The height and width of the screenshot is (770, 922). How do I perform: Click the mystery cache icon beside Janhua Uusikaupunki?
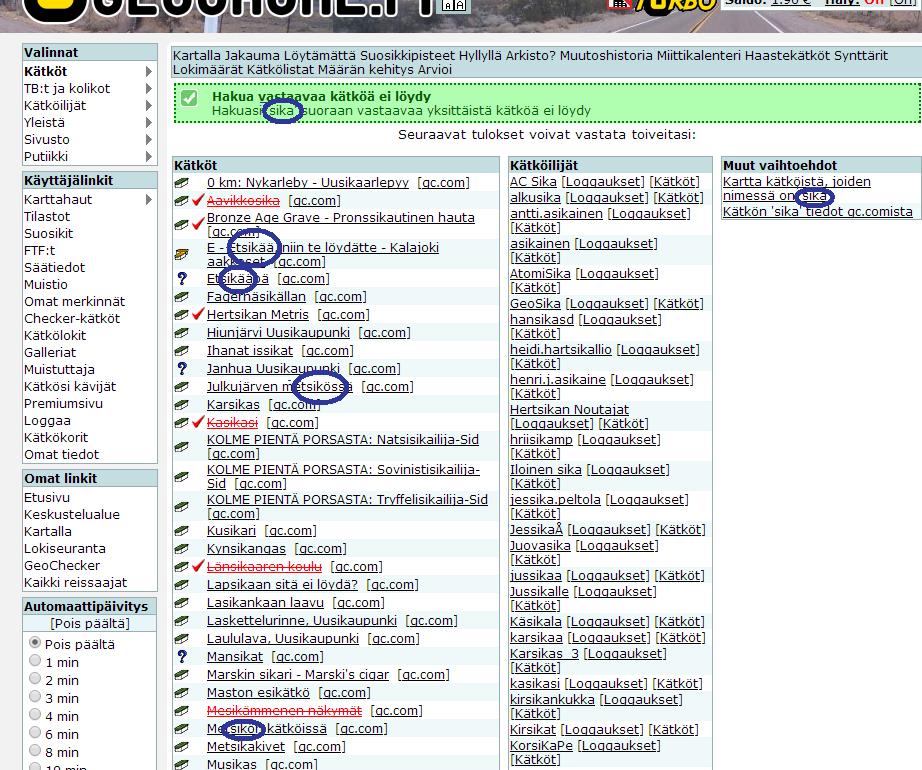pos(182,369)
